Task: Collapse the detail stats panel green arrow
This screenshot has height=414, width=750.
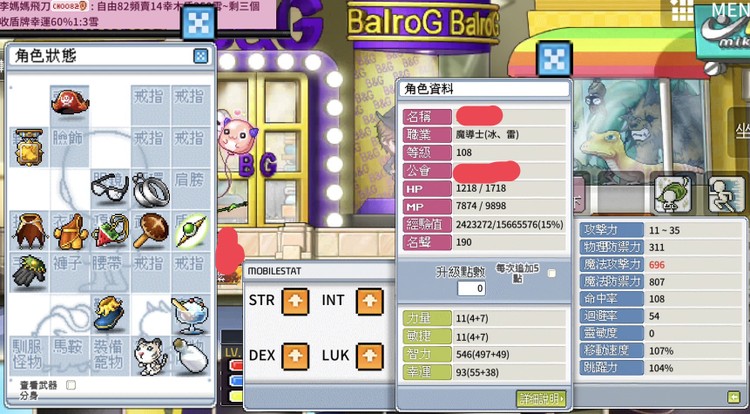Action: coord(733,396)
